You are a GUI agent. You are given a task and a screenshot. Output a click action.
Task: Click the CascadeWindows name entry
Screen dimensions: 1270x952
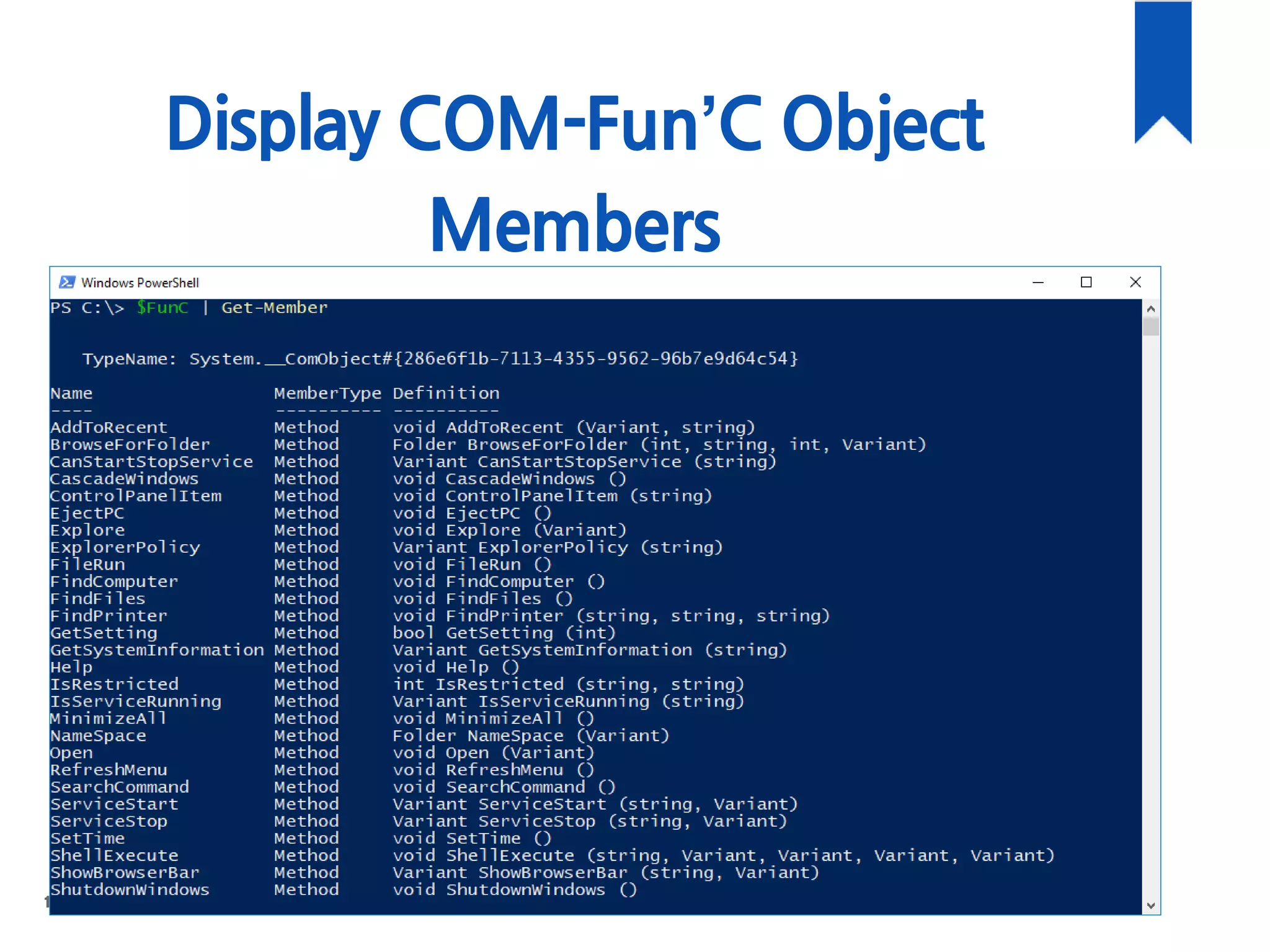pos(125,479)
